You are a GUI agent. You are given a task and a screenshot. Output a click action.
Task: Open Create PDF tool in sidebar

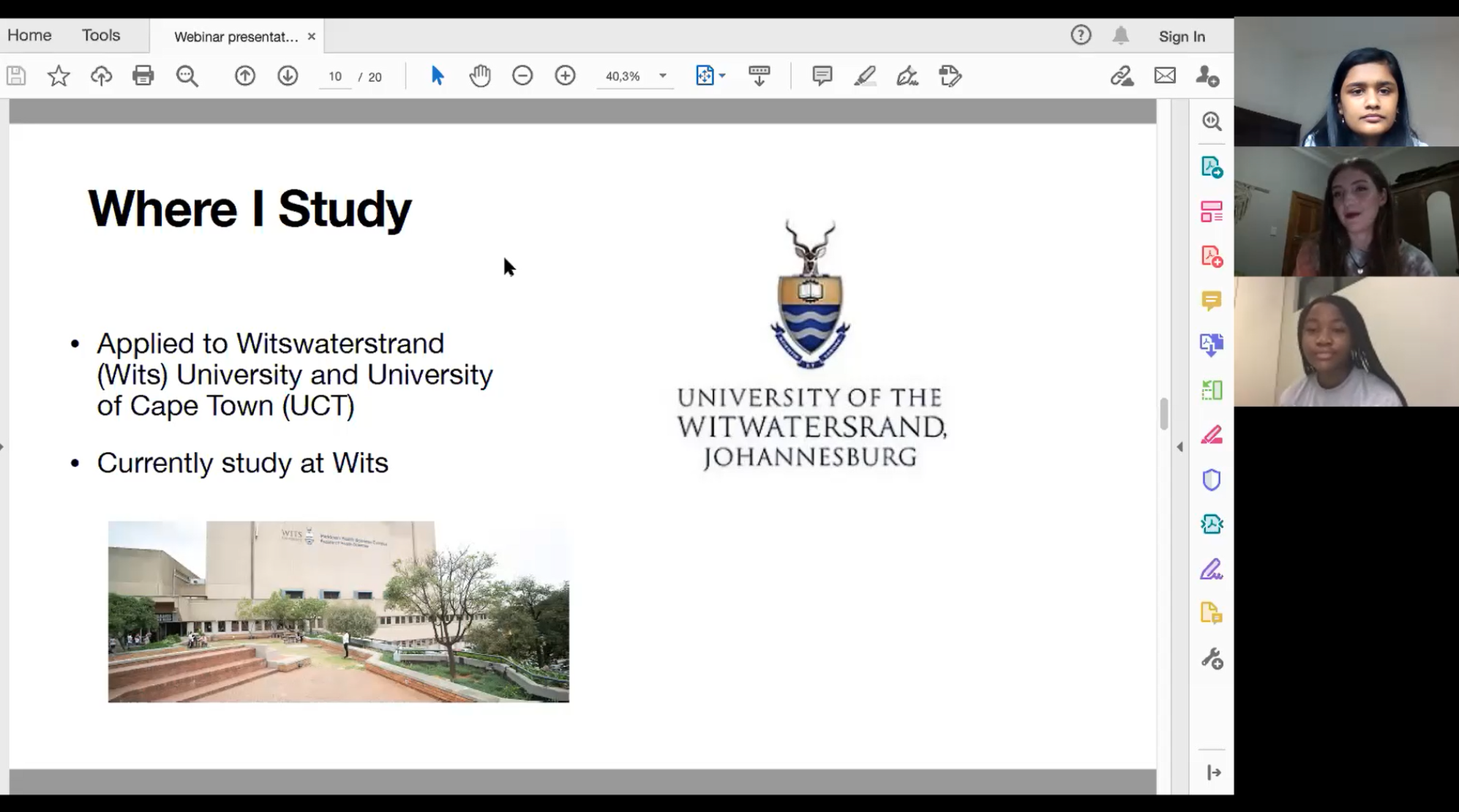click(1212, 257)
